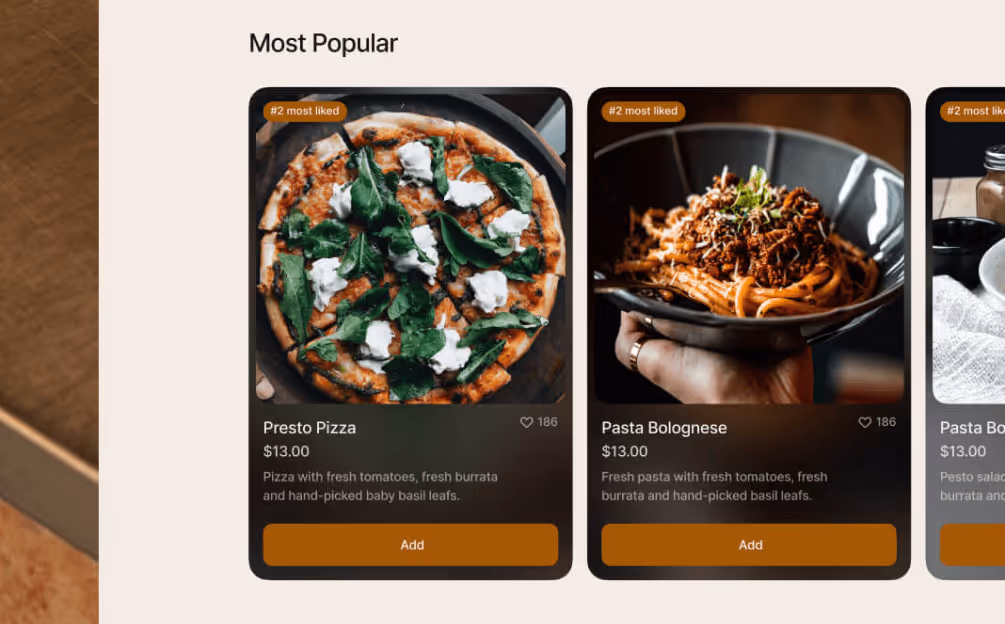Click the Pasta Bolognese $13.00 price
1005x624 pixels.
[624, 451]
